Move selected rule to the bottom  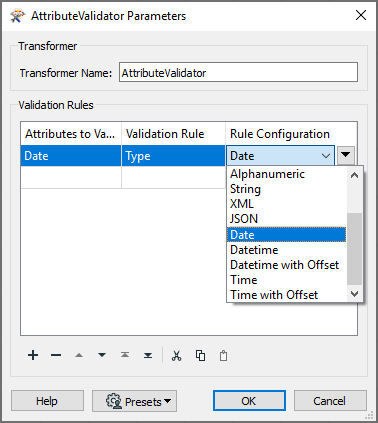148,355
